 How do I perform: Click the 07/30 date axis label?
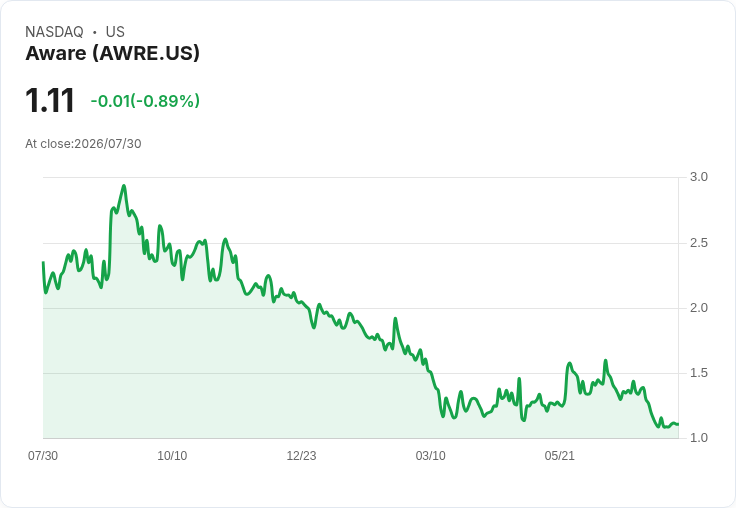point(43,455)
